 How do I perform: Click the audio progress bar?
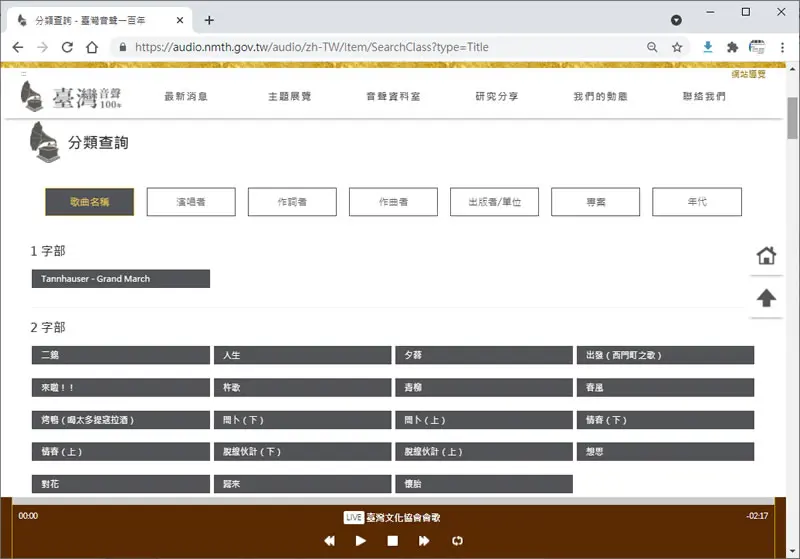(x=393, y=501)
